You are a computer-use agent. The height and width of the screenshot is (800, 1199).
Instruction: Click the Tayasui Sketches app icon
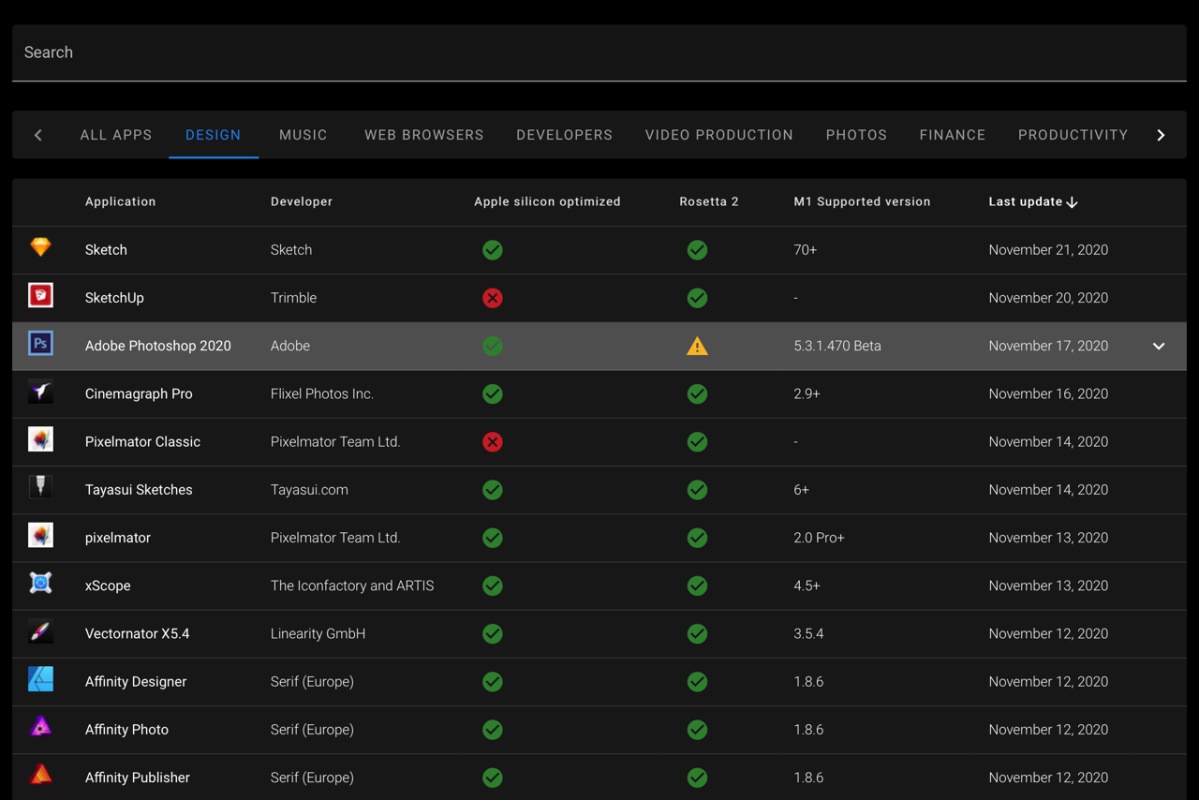tap(41, 486)
